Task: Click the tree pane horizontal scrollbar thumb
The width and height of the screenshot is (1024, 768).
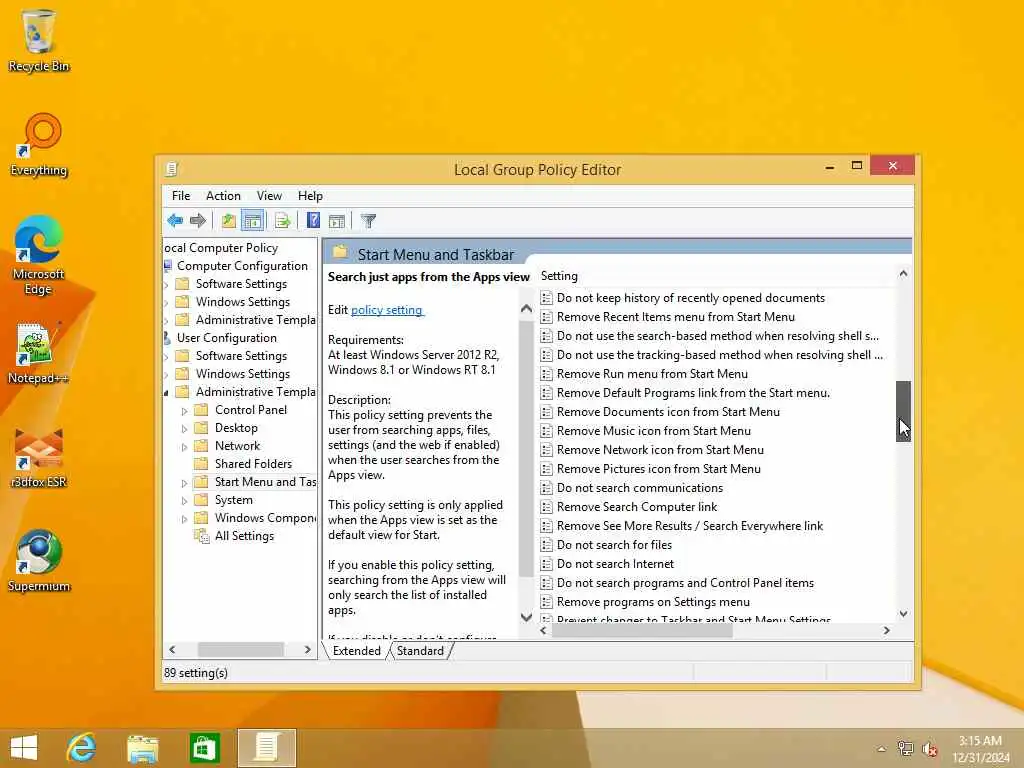Action: pyautogui.click(x=241, y=650)
